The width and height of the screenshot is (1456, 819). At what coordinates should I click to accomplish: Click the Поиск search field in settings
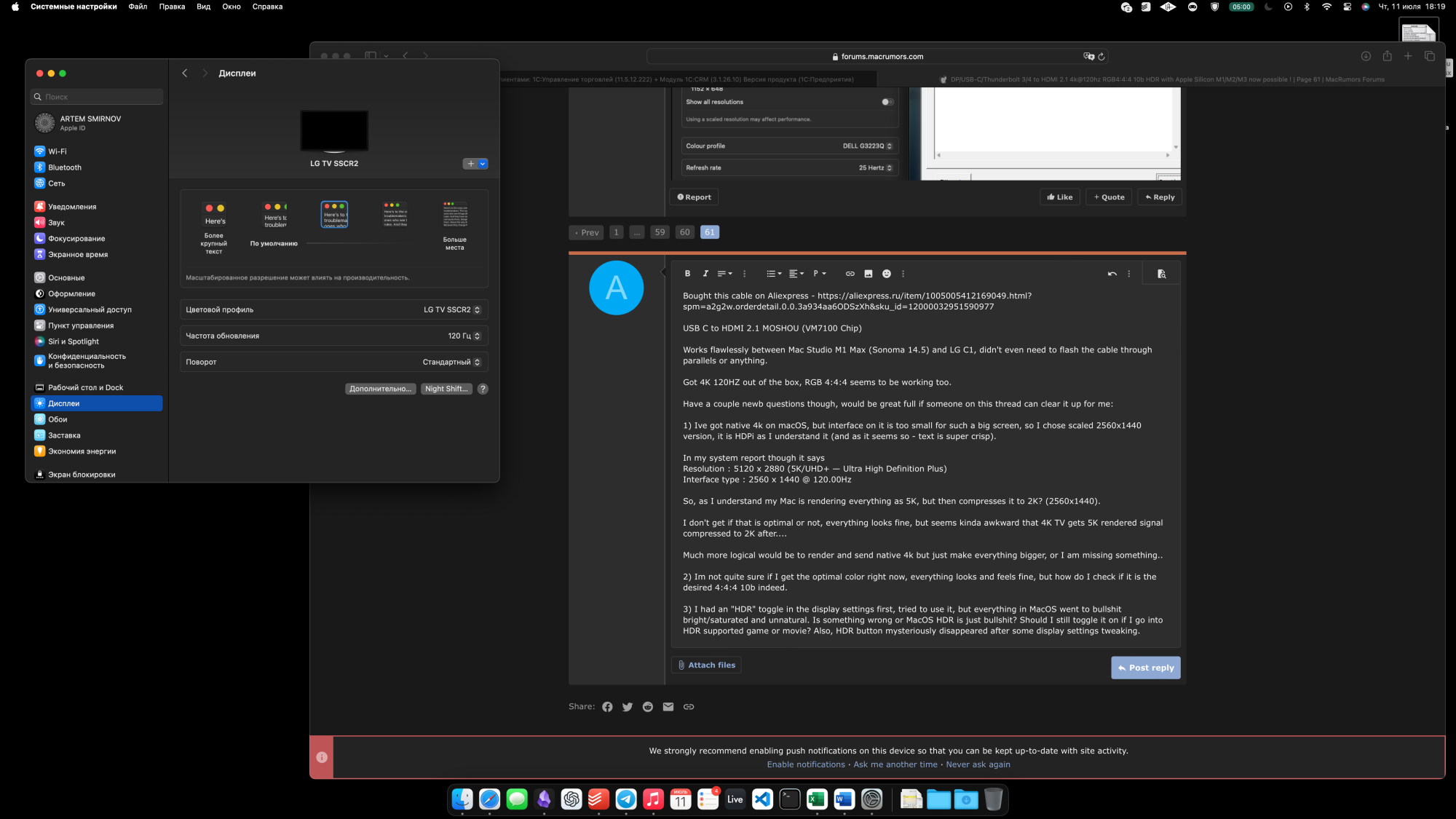click(98, 97)
